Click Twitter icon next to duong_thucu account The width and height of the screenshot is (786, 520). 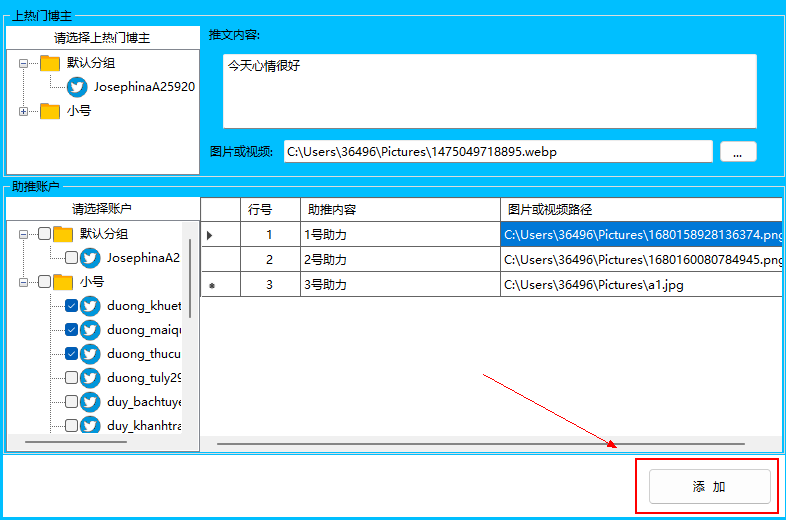click(90, 354)
